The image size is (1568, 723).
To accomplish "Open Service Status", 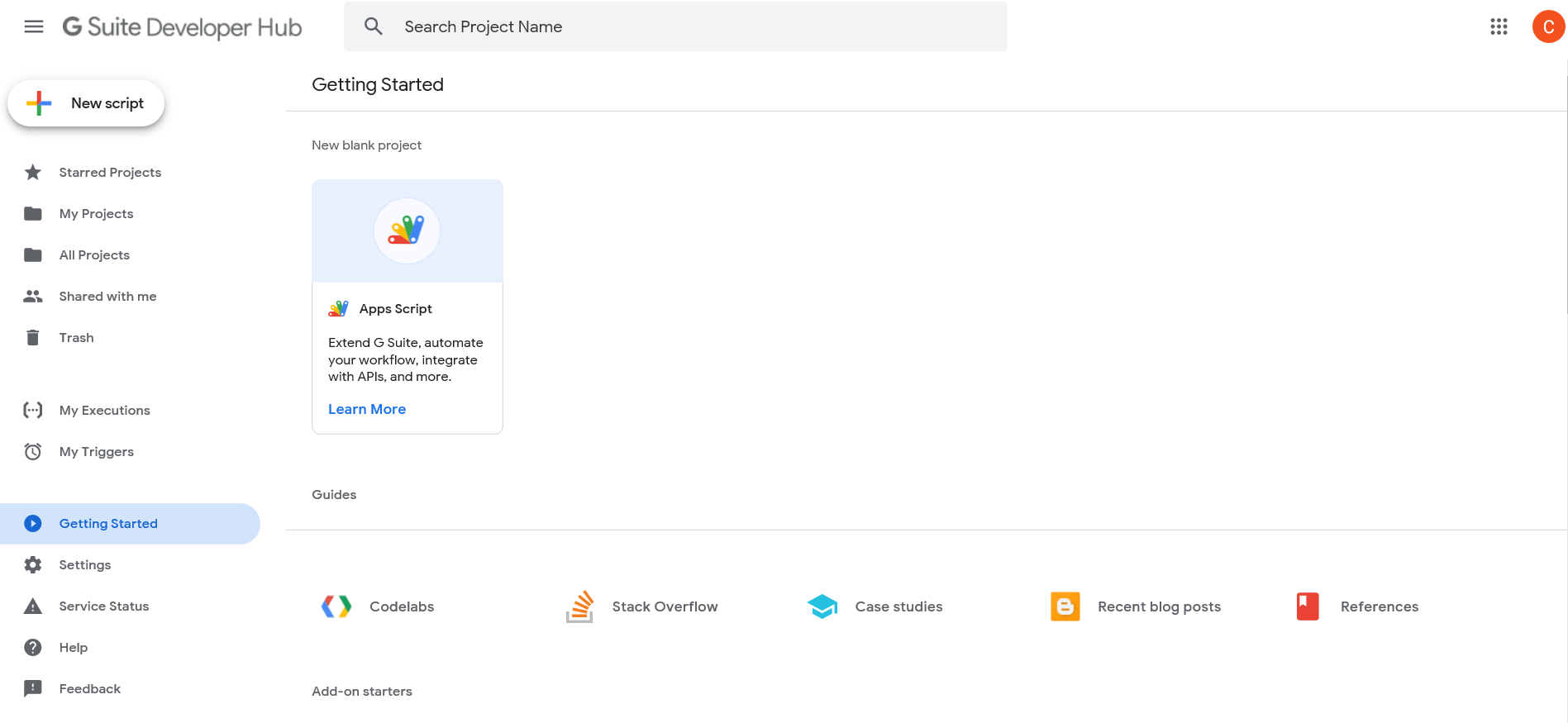I will pos(104,606).
